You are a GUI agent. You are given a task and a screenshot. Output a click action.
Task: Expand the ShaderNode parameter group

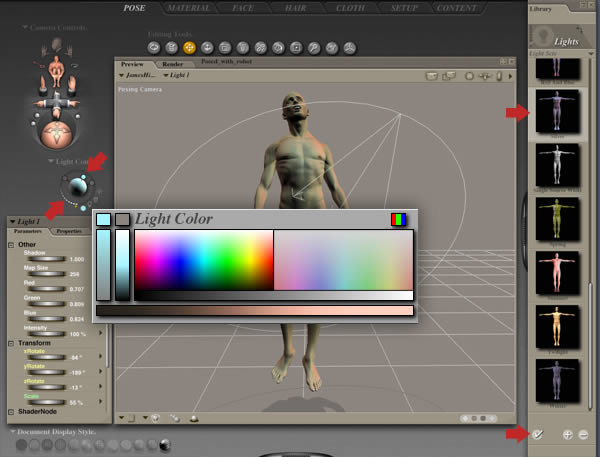[x=11, y=412]
